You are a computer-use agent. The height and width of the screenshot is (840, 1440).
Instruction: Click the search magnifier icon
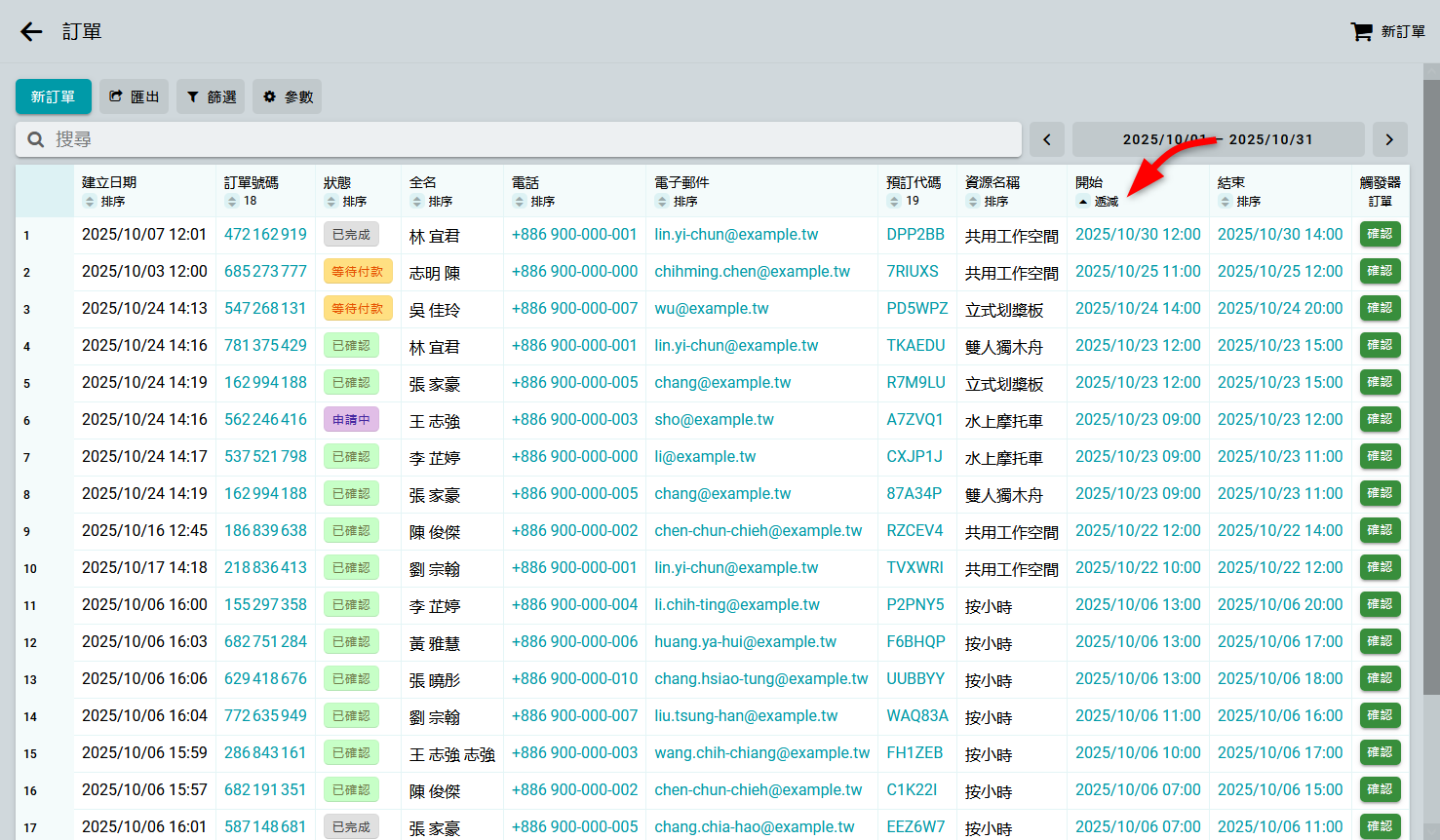pos(36,139)
